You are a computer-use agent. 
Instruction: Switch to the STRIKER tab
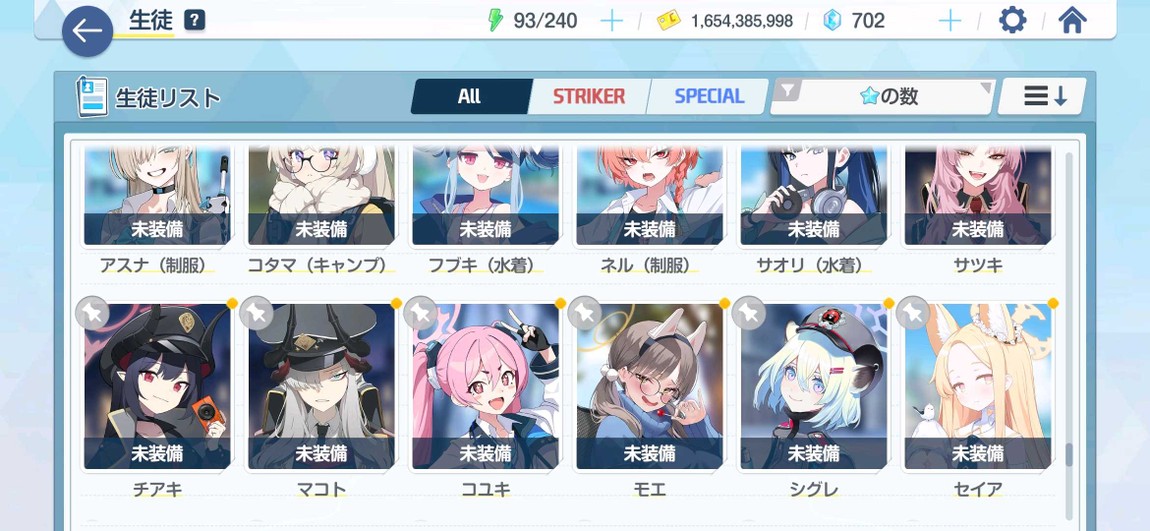click(589, 97)
